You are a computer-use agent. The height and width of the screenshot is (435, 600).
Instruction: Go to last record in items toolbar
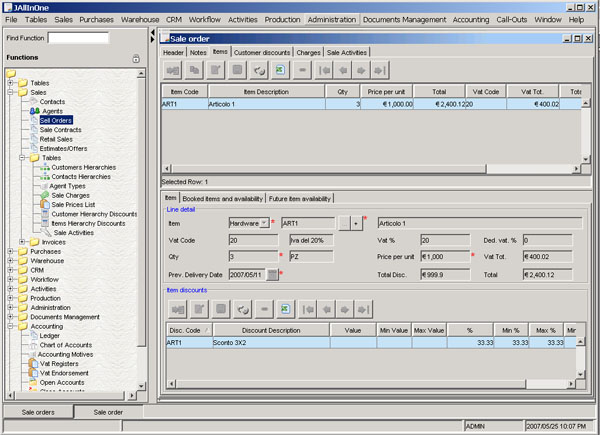[380, 71]
